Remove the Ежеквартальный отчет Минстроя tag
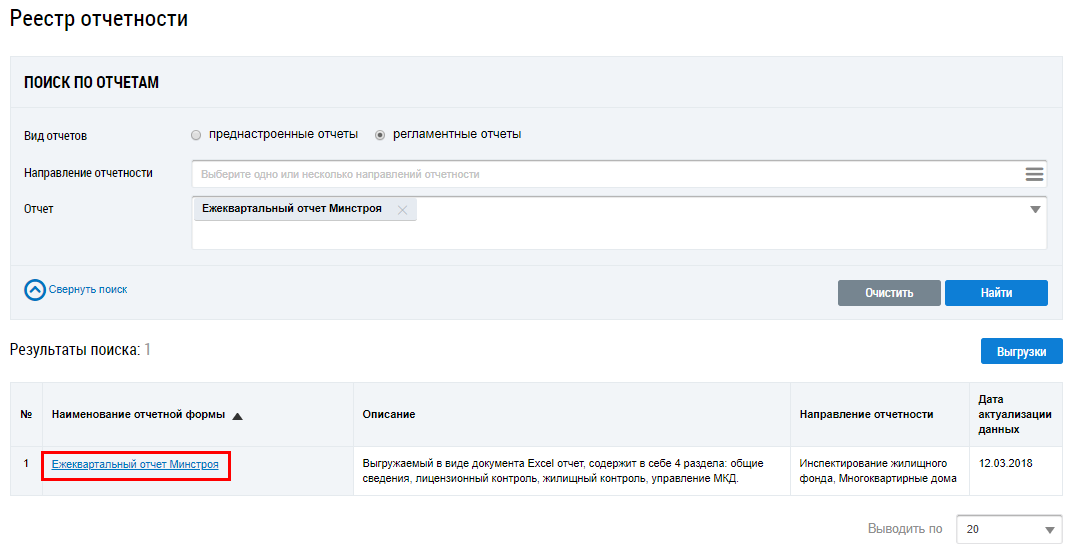This screenshot has width=1081, height=553. (402, 210)
